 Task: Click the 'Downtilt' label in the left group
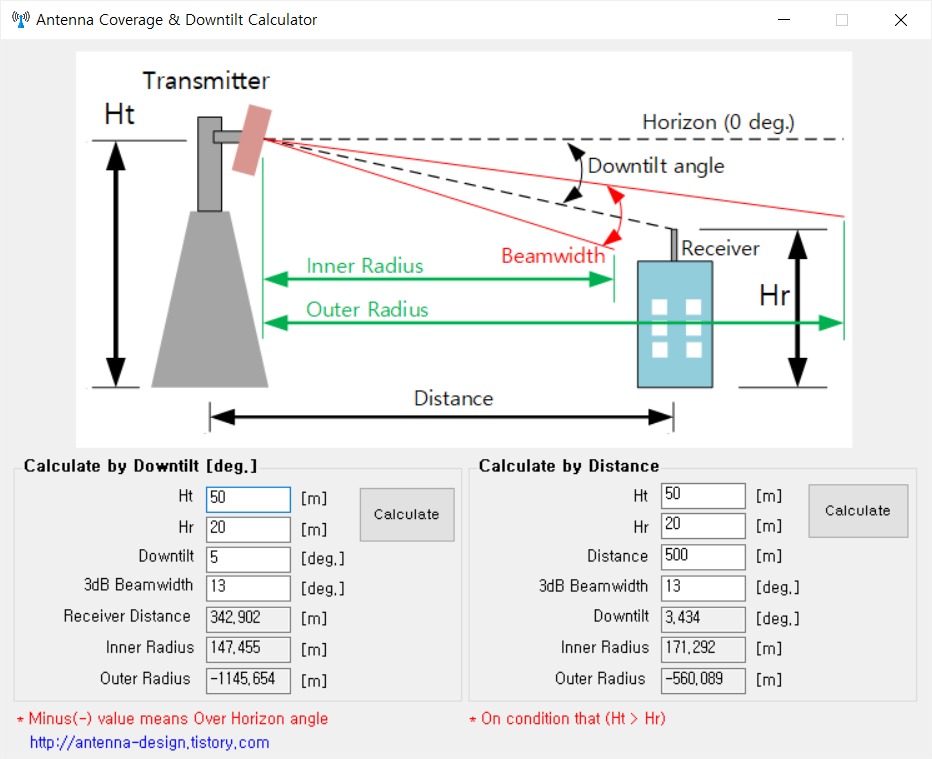click(166, 556)
